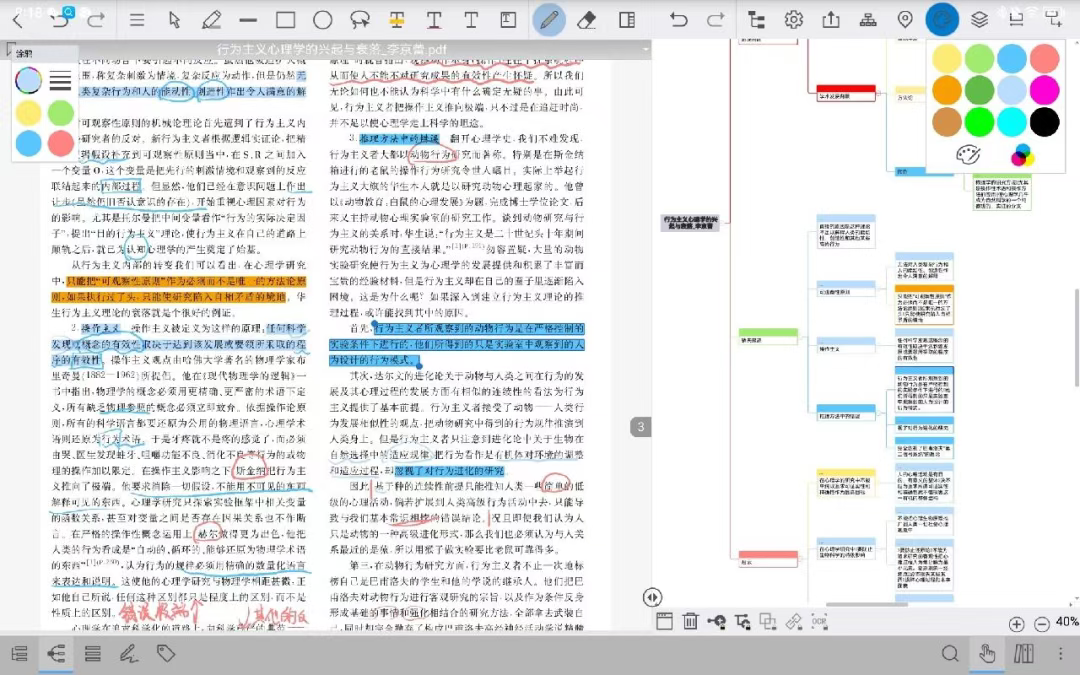Viewport: 1080px width, 675px height.
Task: Select the text box tool
Action: (508, 20)
